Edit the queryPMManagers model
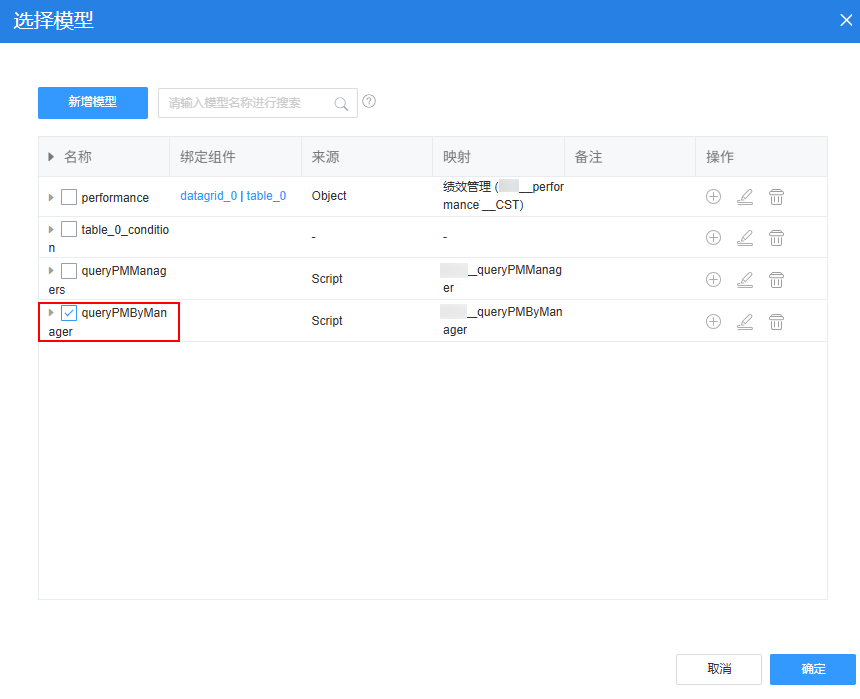Screen dimensions: 860x699 [x=745, y=279]
